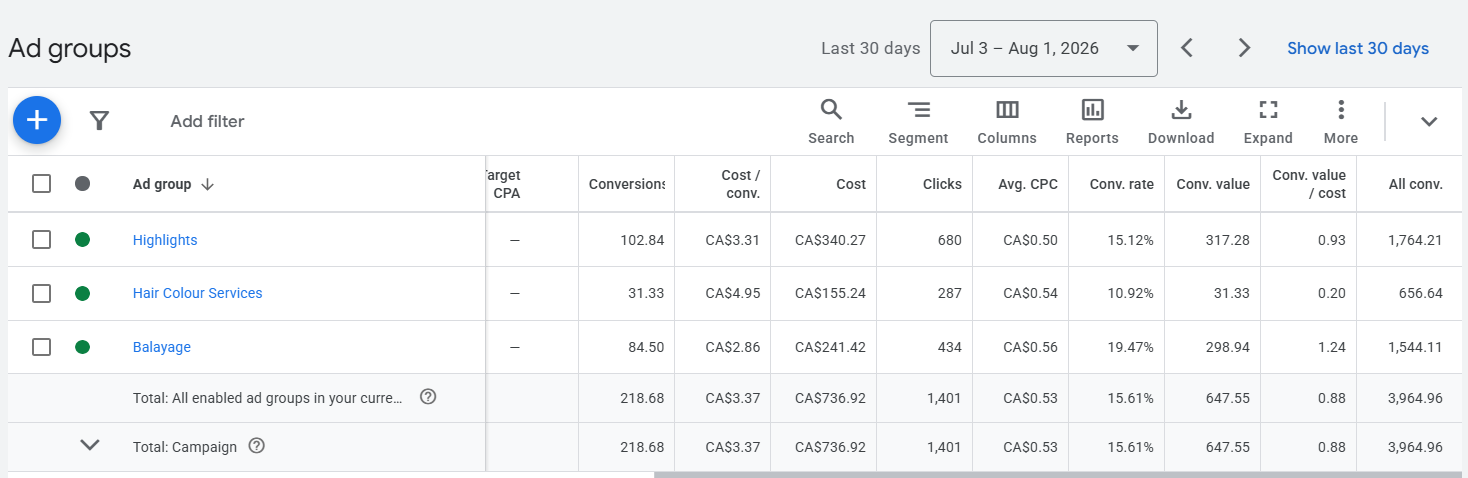
Task: Check the select-all header checkbox
Action: (x=41, y=184)
